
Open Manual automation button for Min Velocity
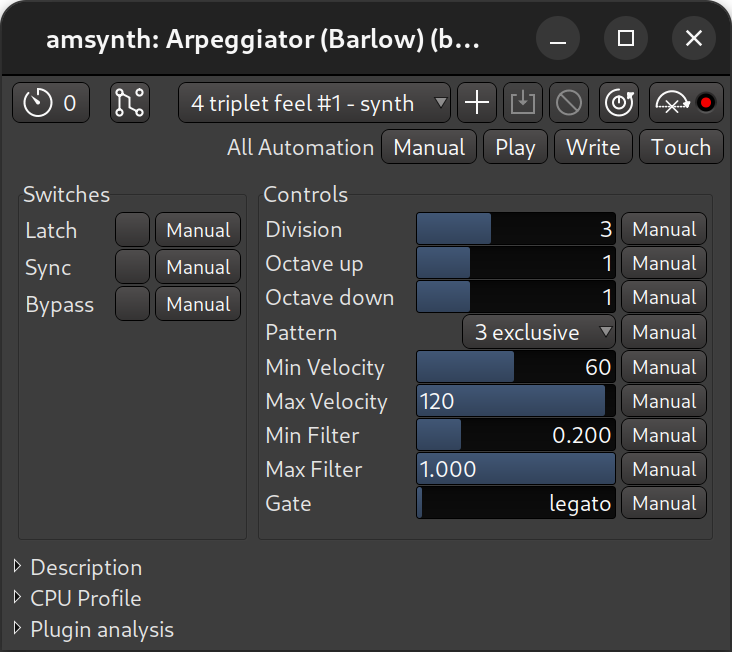[x=664, y=366]
